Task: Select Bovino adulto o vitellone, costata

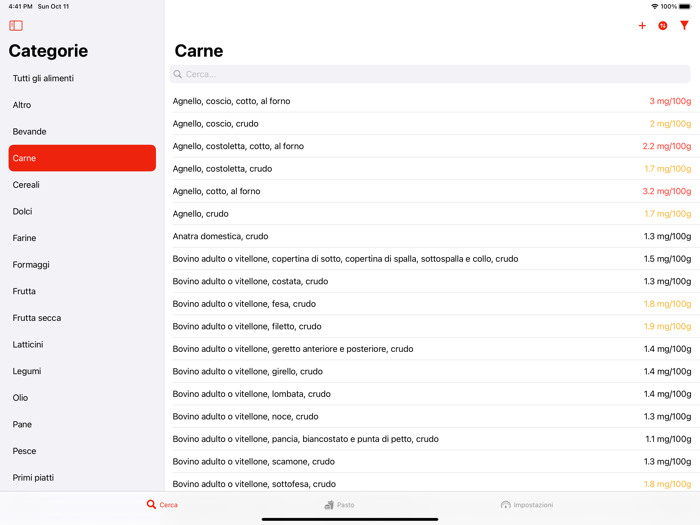Action: [x=432, y=281]
